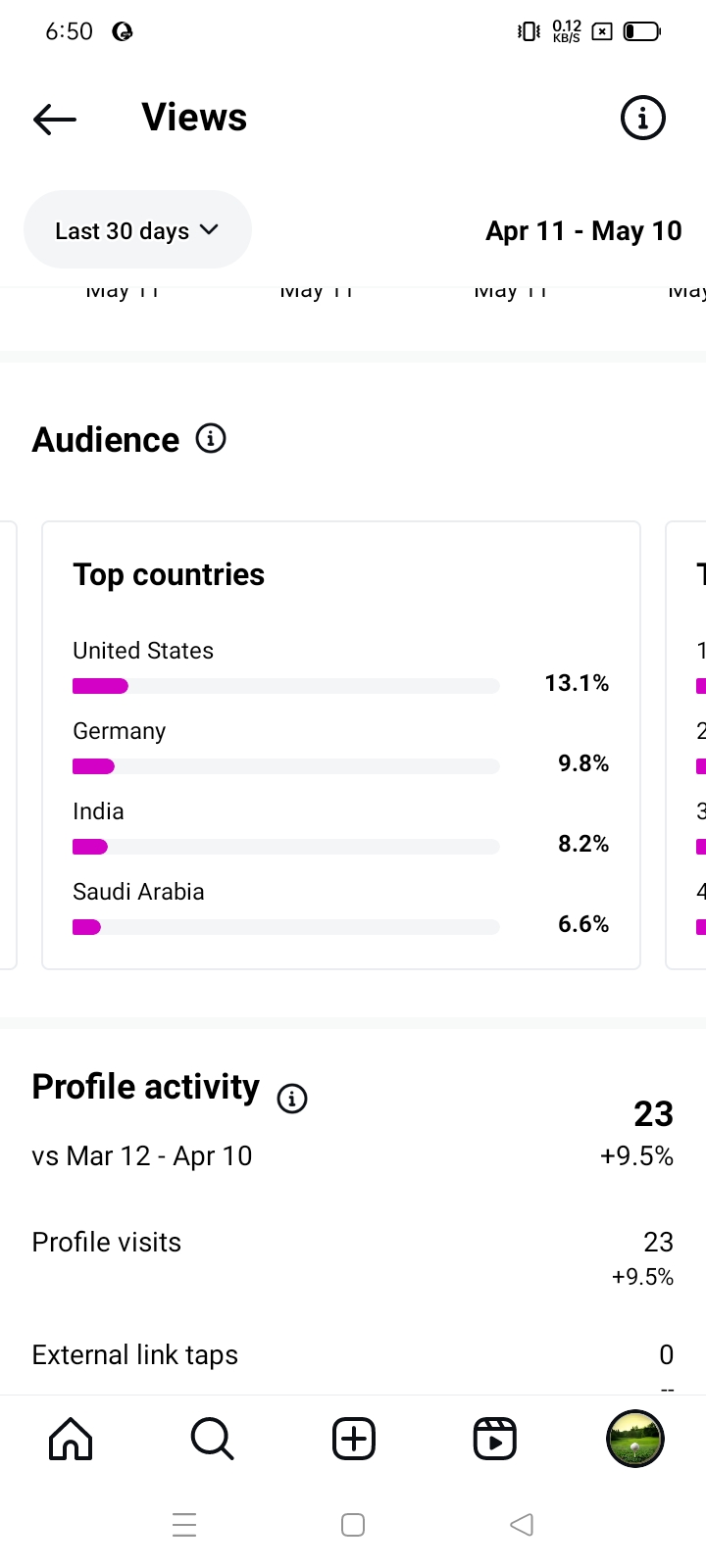Select the United States progress bar
This screenshot has height=1568, width=706.
(x=286, y=686)
